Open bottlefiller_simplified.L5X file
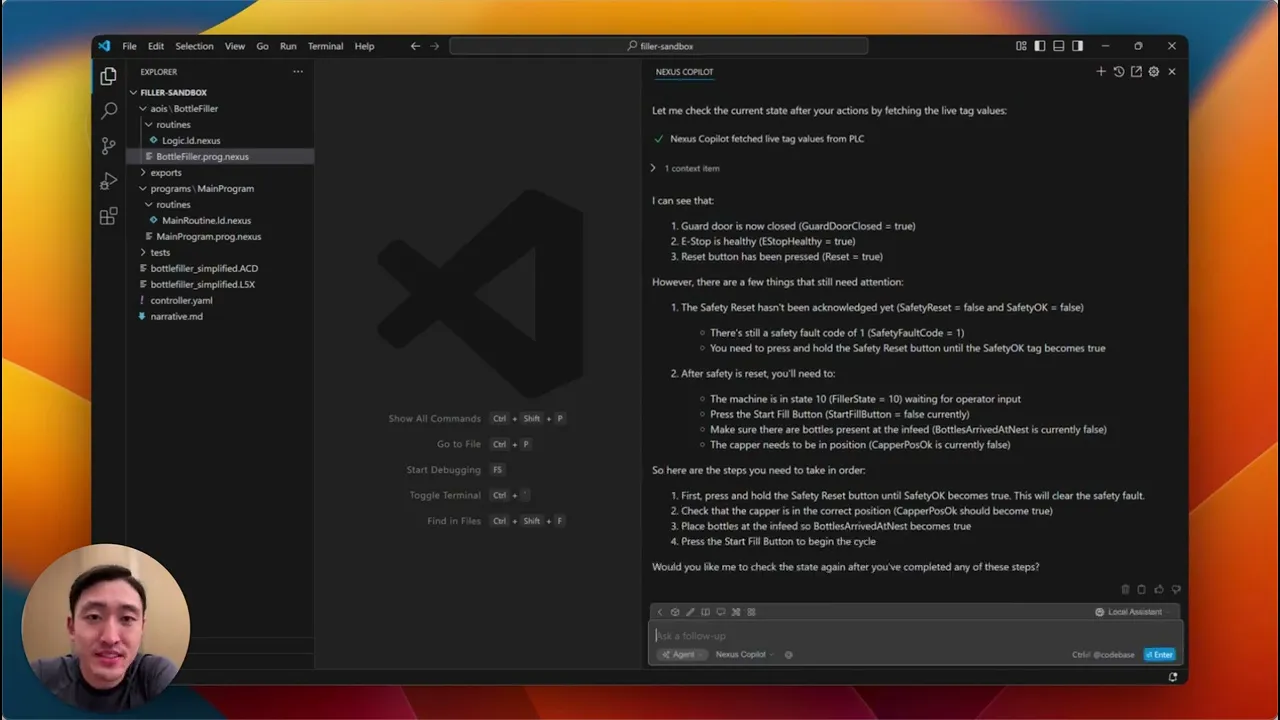This screenshot has height=720, width=1280. point(220,284)
